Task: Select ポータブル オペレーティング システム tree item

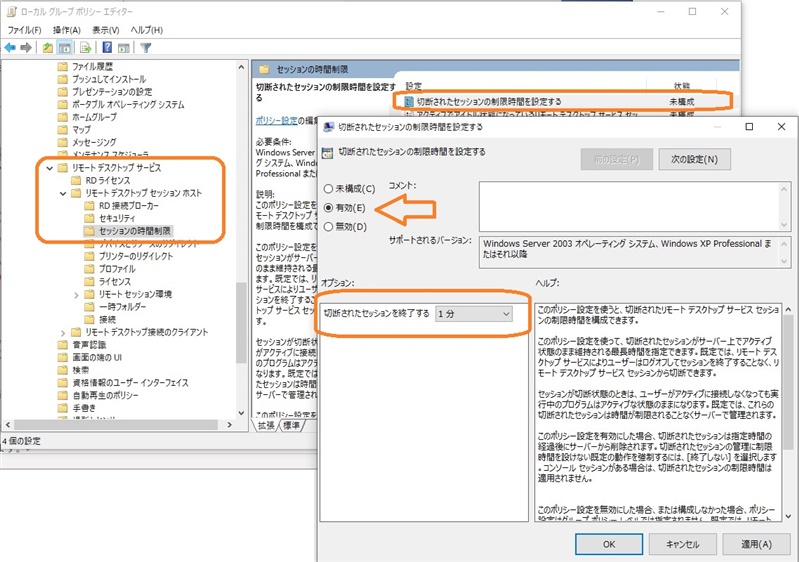Action: coord(128,104)
